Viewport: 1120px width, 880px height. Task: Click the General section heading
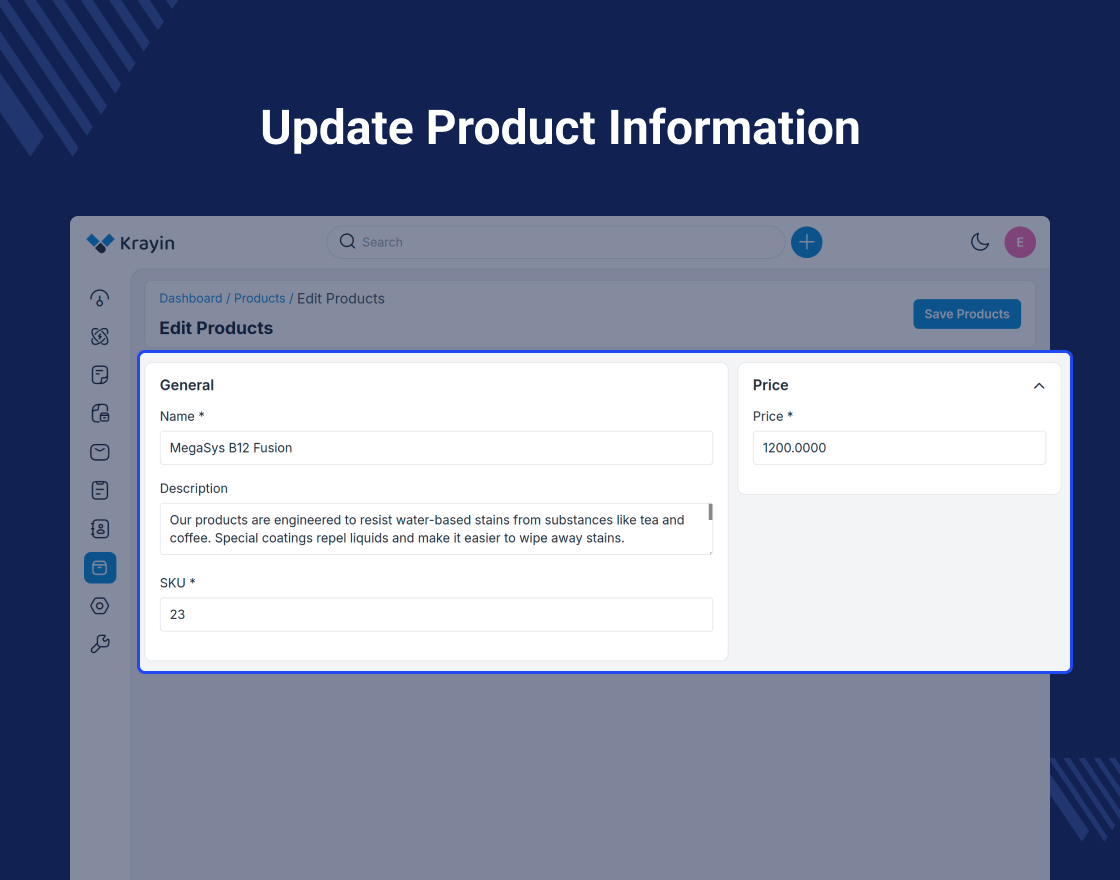point(187,385)
